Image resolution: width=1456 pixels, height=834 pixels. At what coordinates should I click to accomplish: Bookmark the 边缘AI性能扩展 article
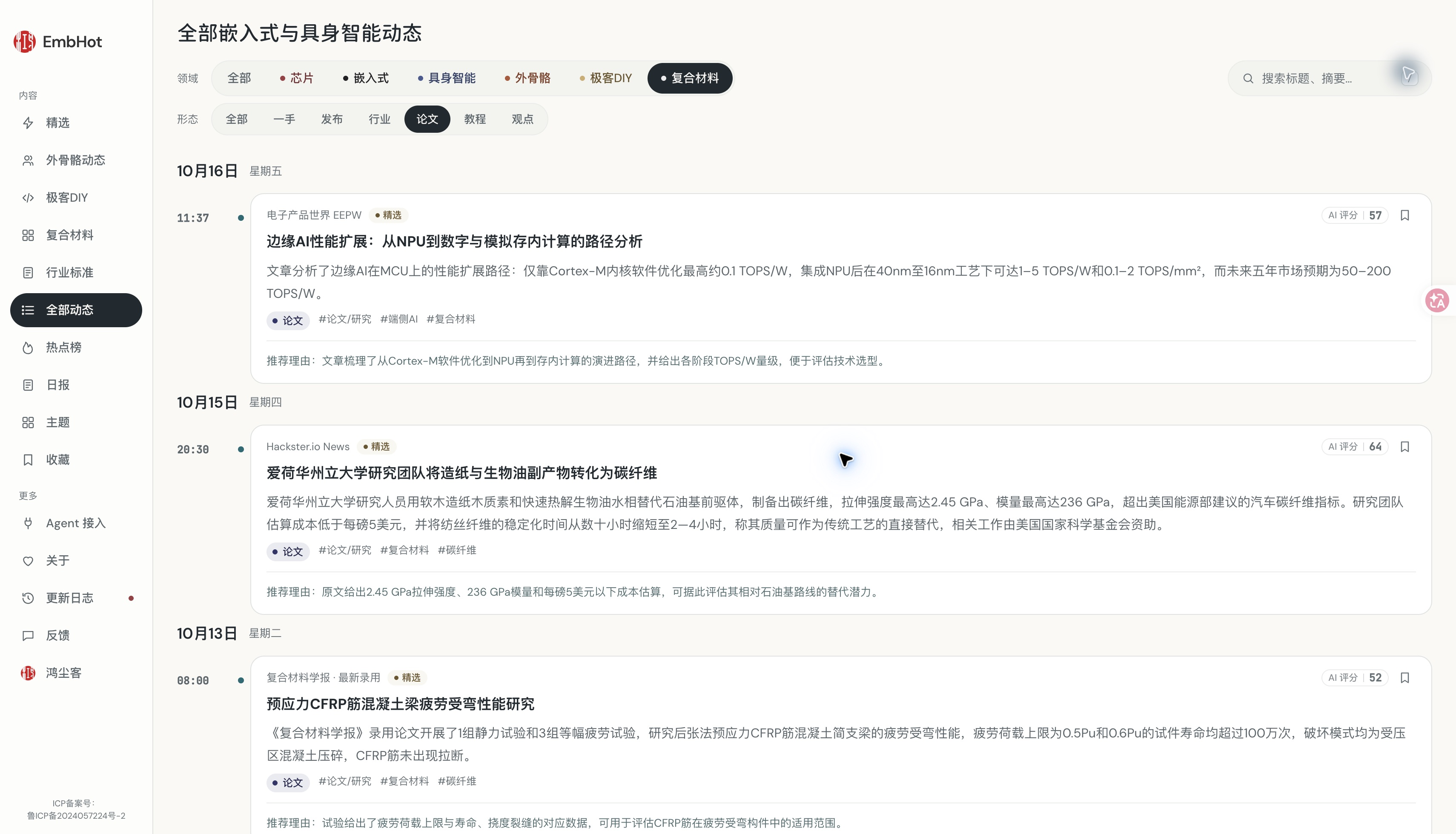pyautogui.click(x=1404, y=215)
